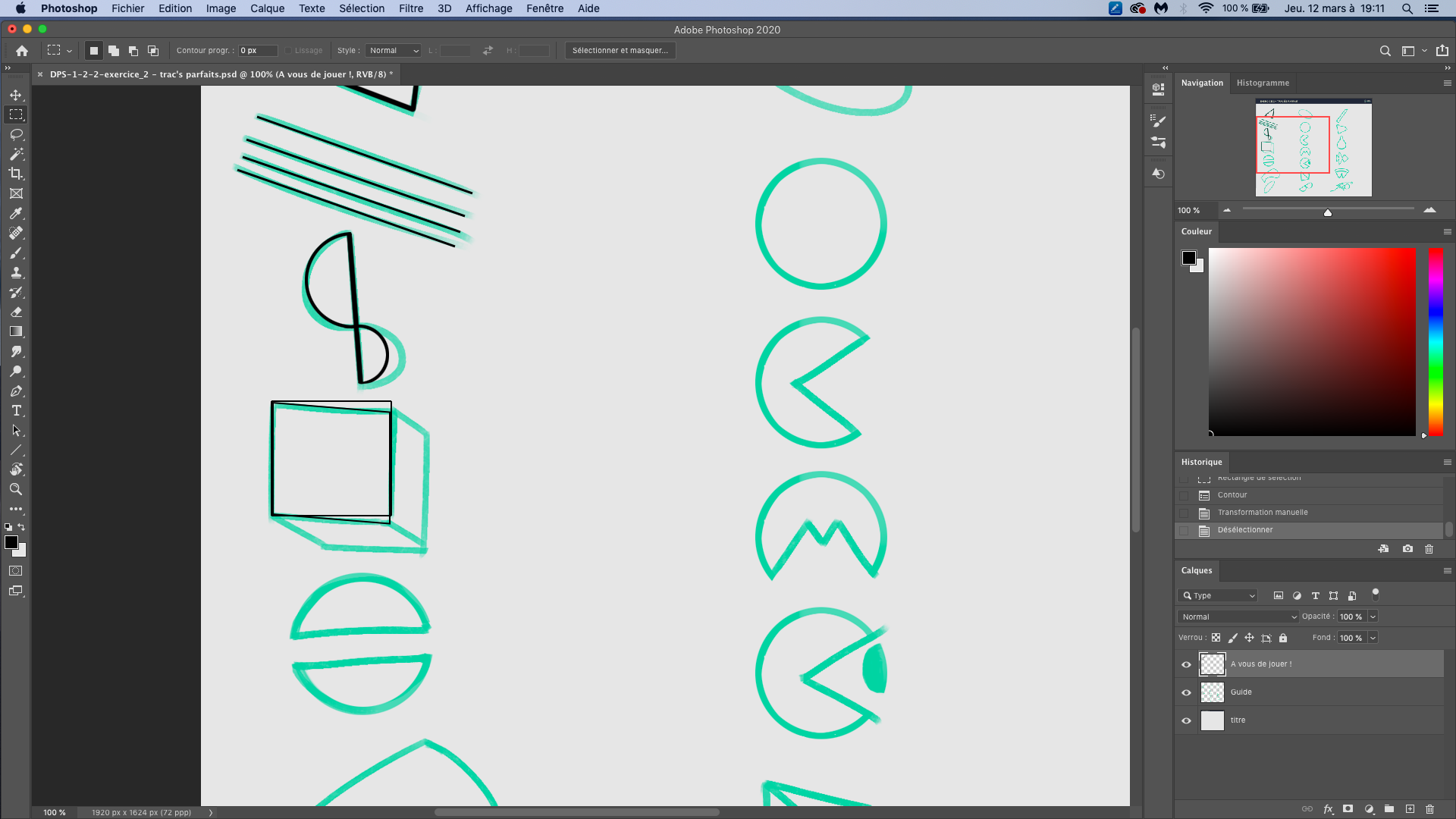This screenshot has height=819, width=1456.
Task: Open the layer blend mode Normal dropdown
Action: point(1239,617)
